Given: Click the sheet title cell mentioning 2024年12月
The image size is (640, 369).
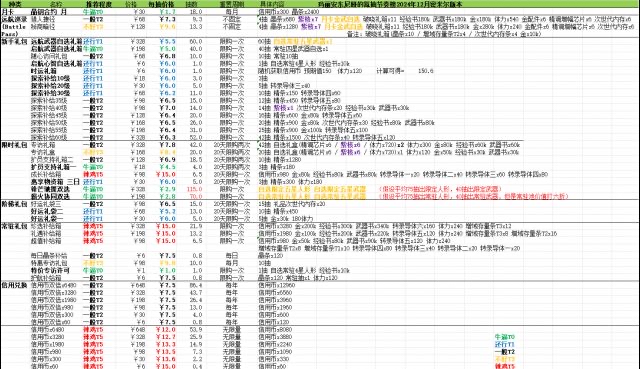Looking at the screenshot, I should (390, 4).
